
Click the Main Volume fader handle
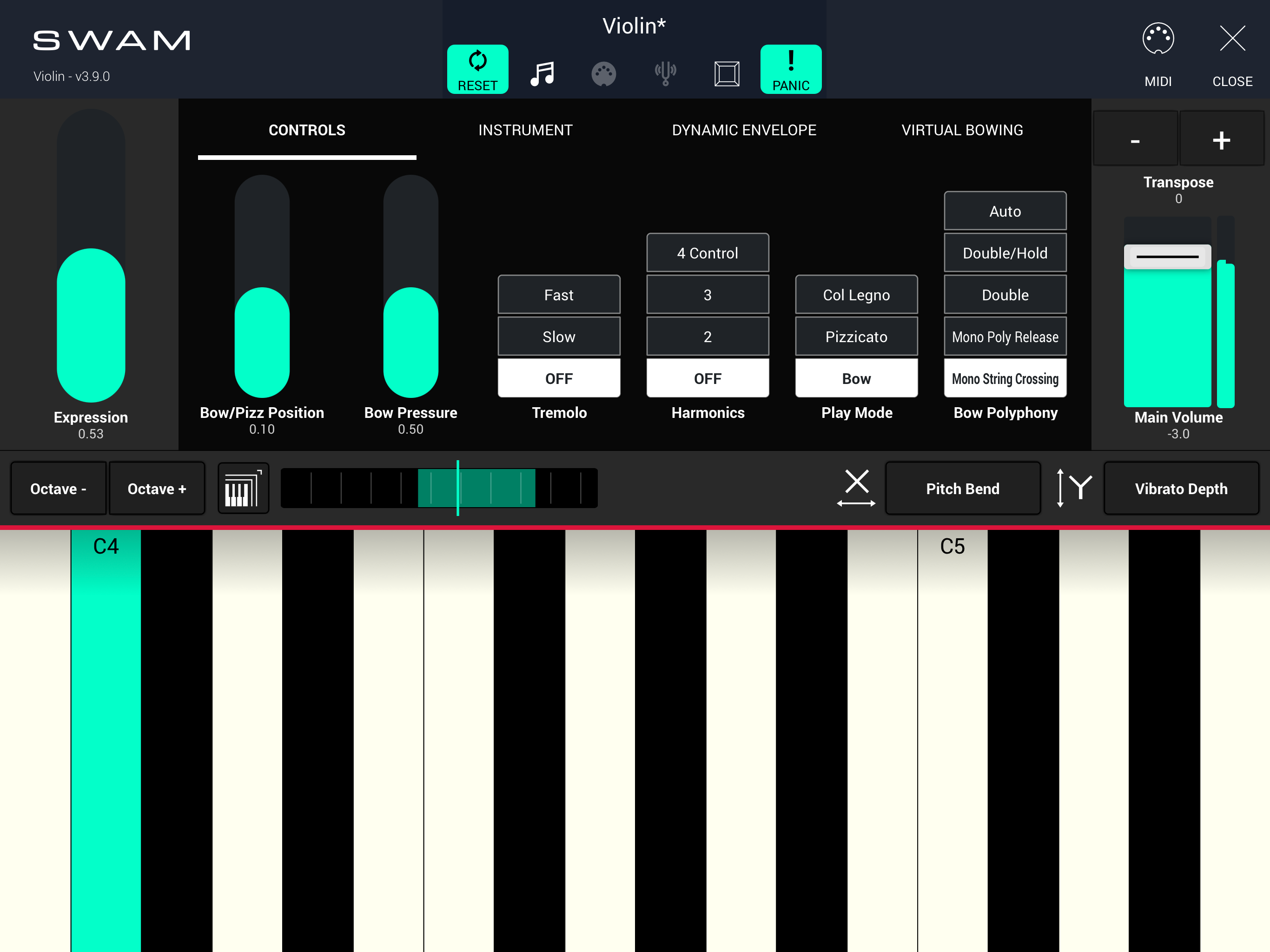[1167, 257]
